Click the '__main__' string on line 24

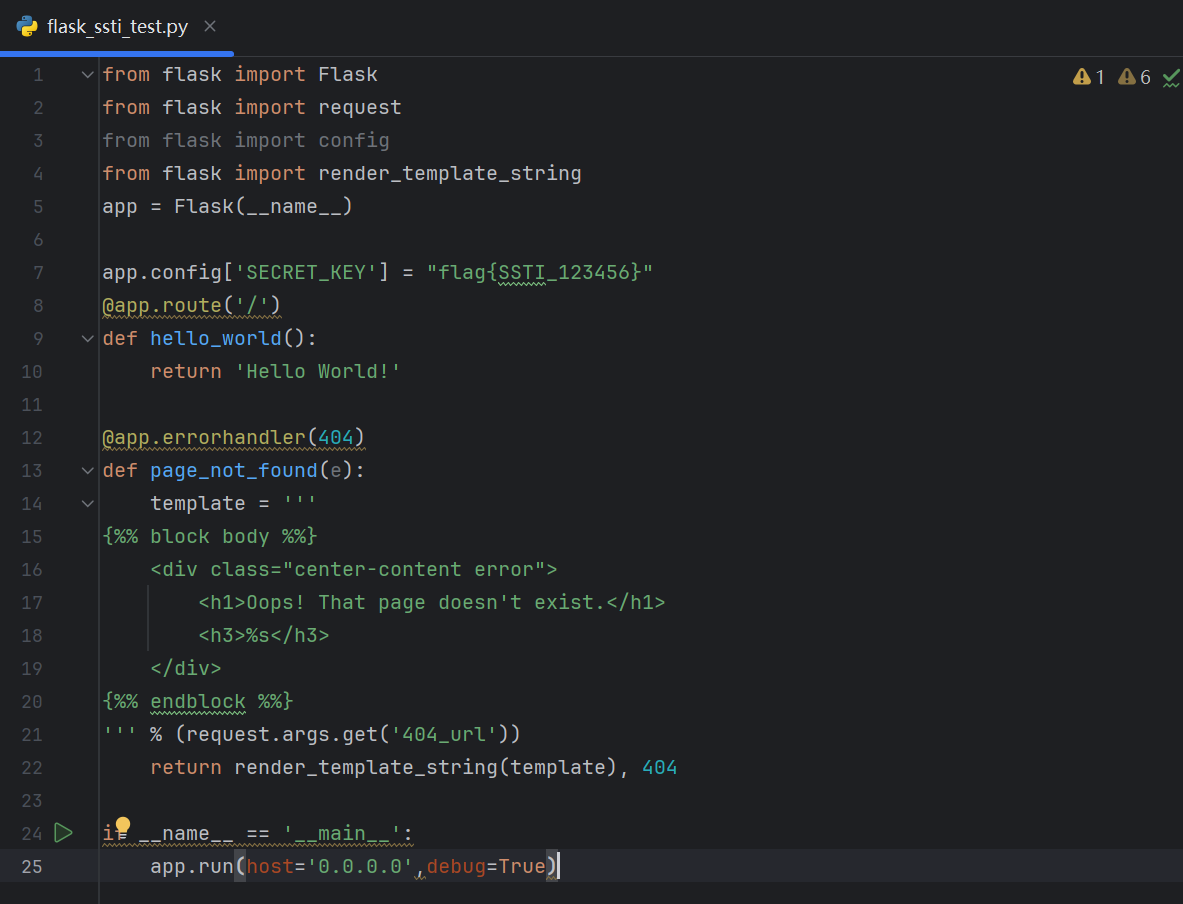click(342, 834)
